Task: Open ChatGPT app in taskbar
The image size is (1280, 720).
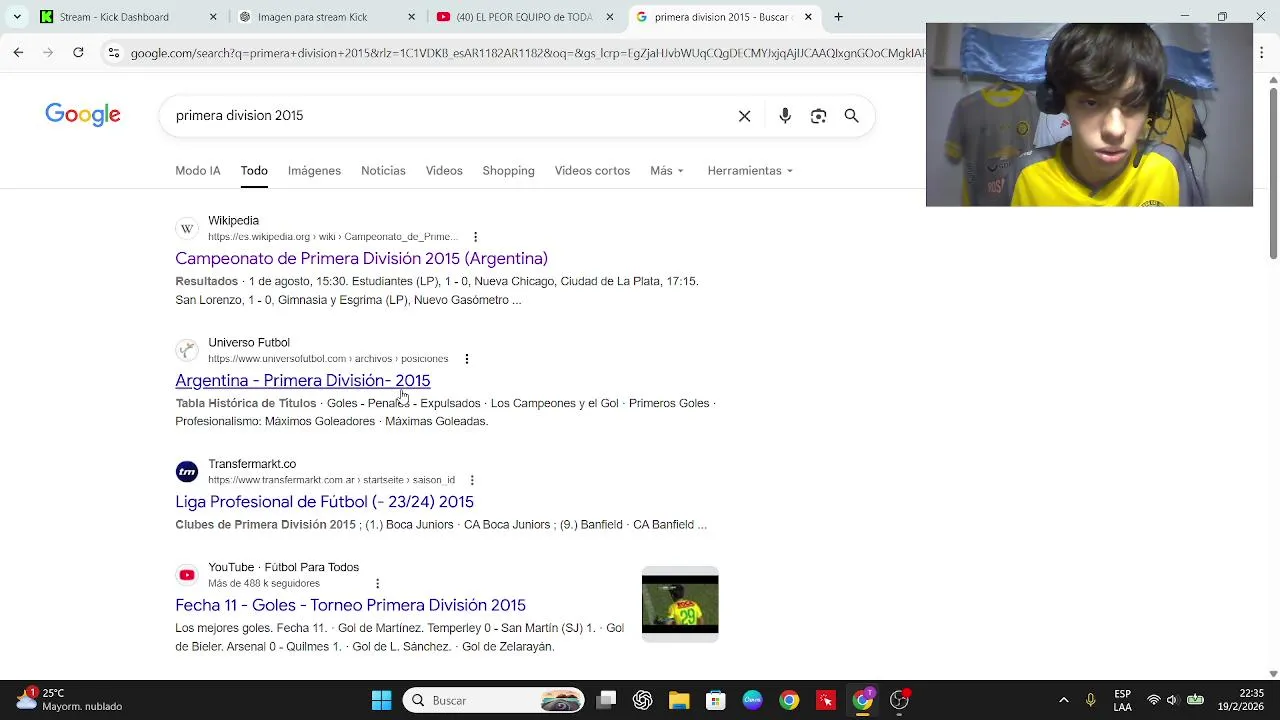Action: (x=642, y=700)
